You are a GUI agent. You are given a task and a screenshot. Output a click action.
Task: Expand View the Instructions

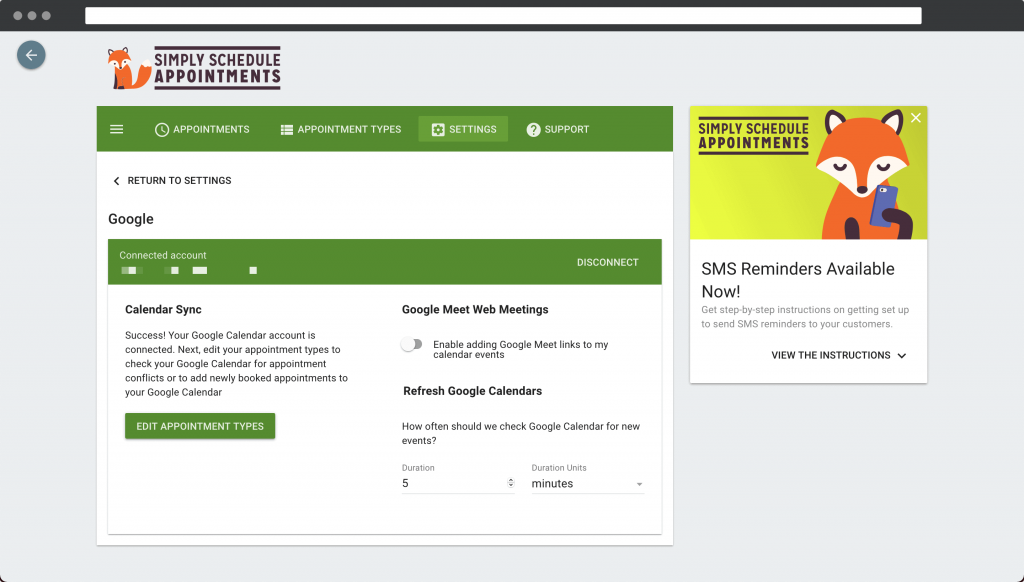click(x=839, y=355)
